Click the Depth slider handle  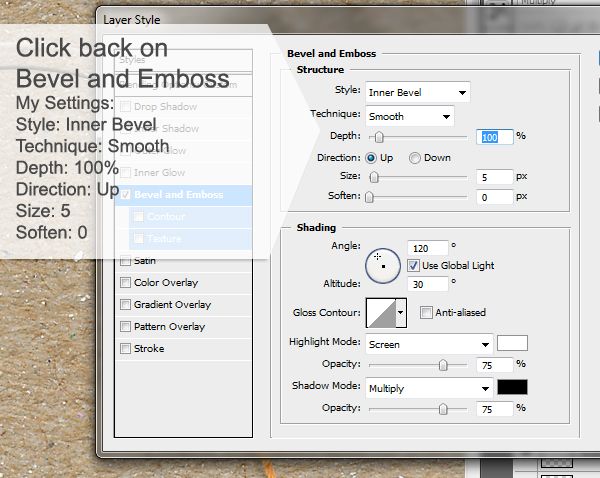point(379,137)
